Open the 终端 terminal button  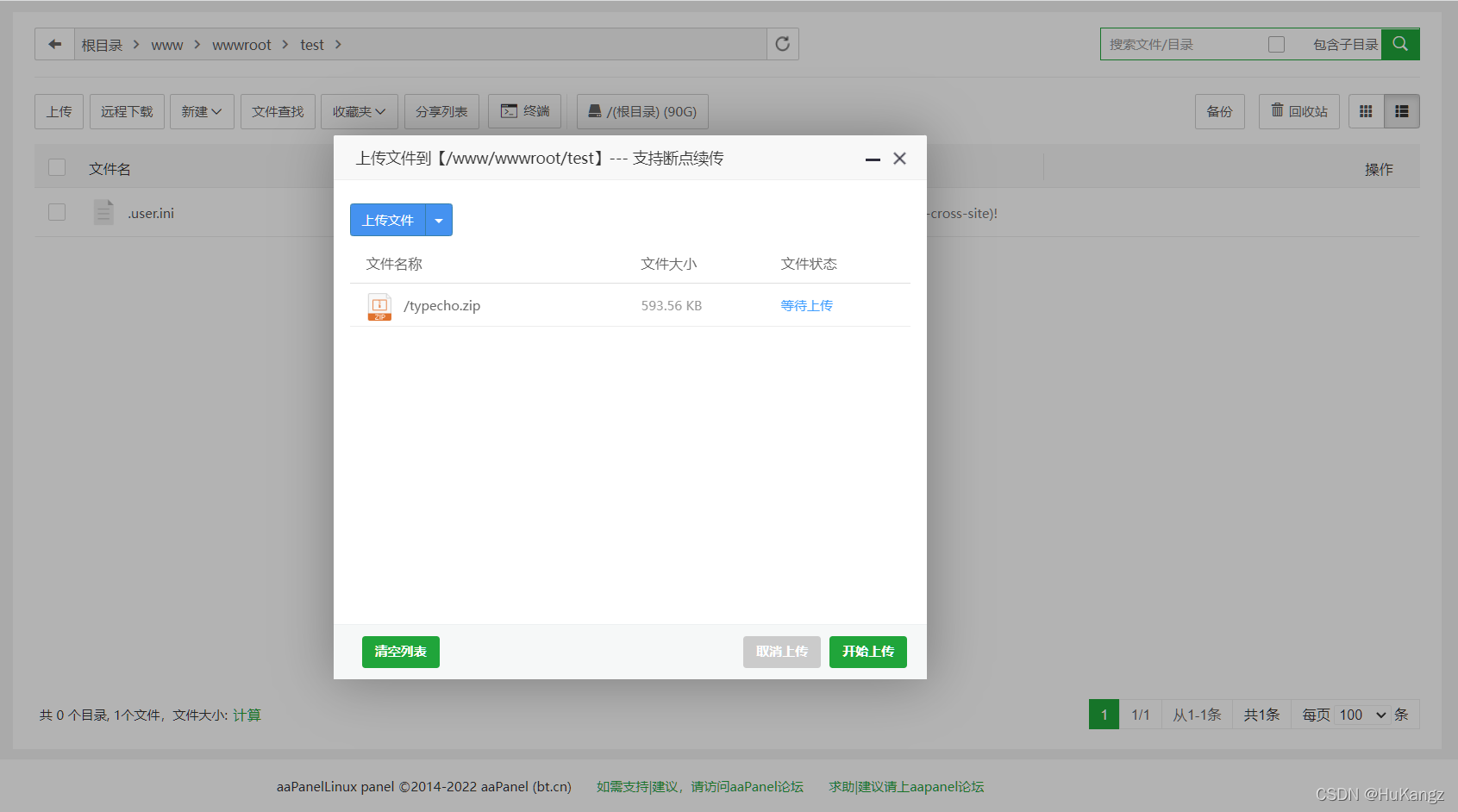(525, 111)
